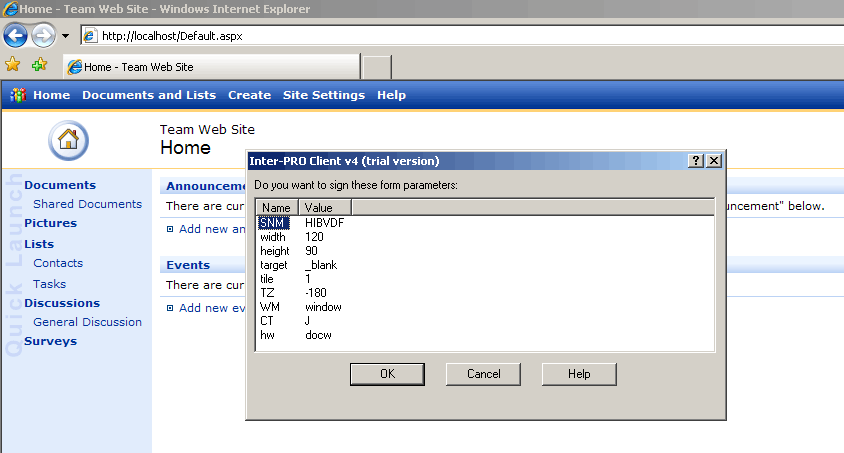Select the CT parameter row
Viewport: 844px width, 453px height.
485,321
